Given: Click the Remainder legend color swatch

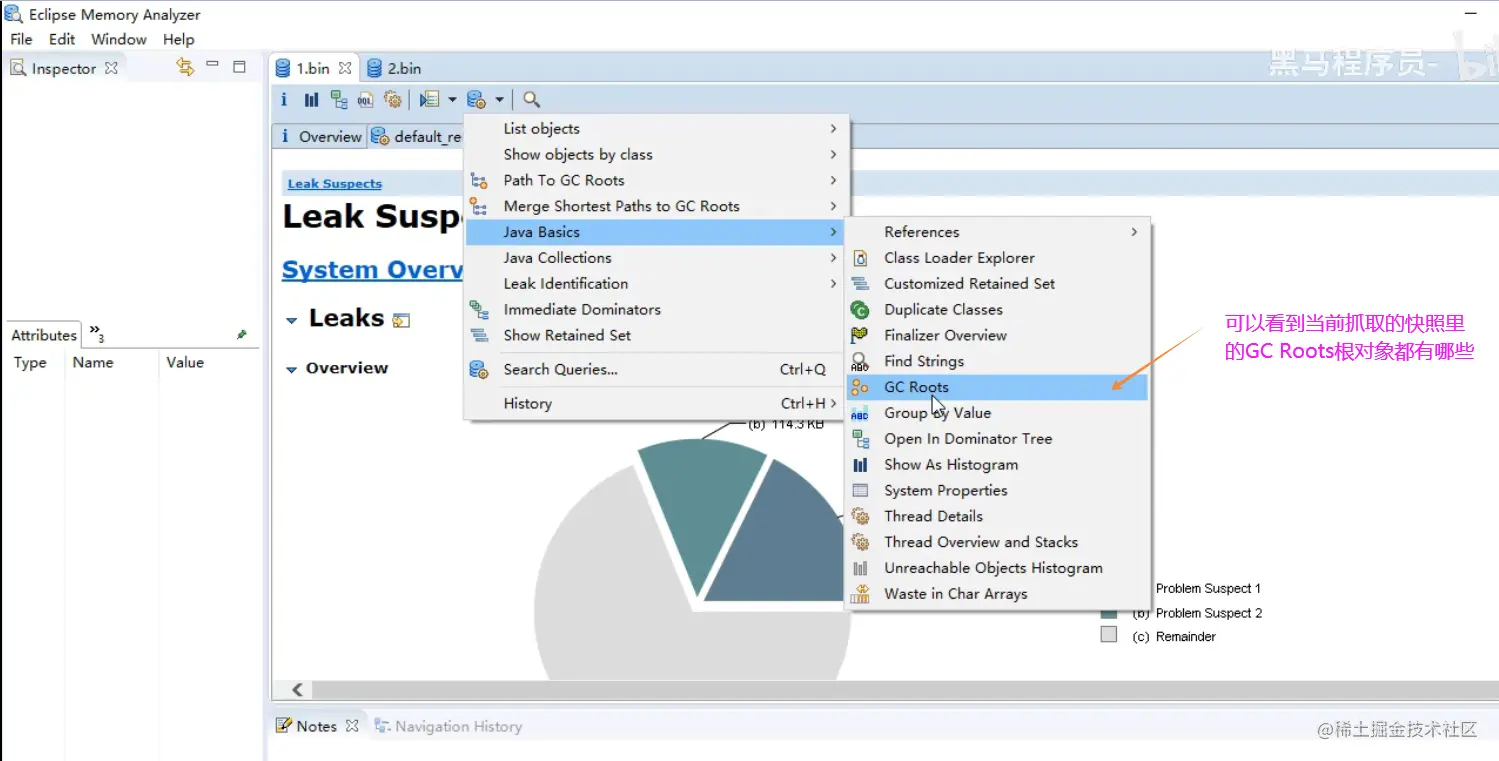Looking at the screenshot, I should 1108,635.
